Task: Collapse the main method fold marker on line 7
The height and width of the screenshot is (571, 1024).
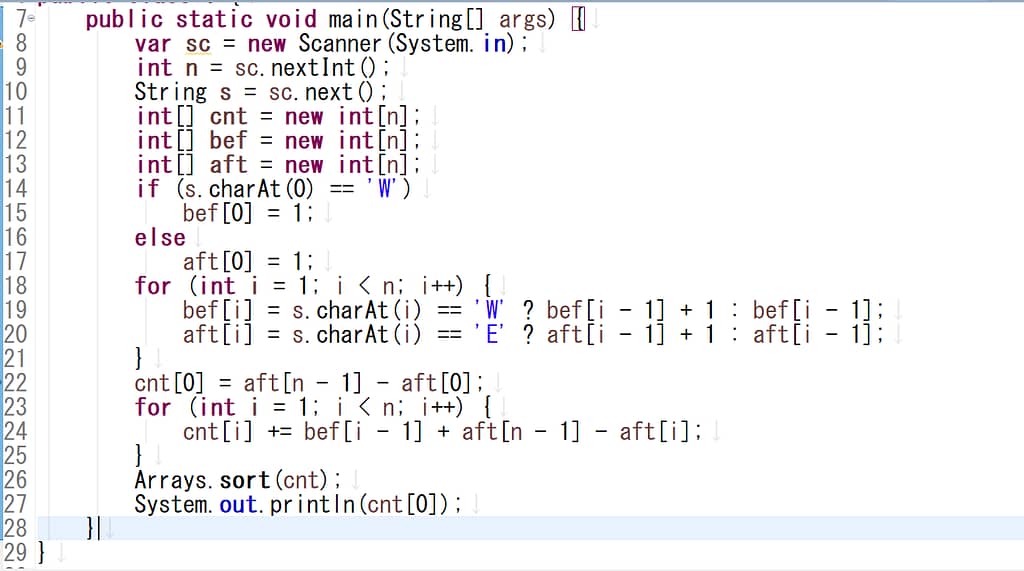Action: [31, 19]
